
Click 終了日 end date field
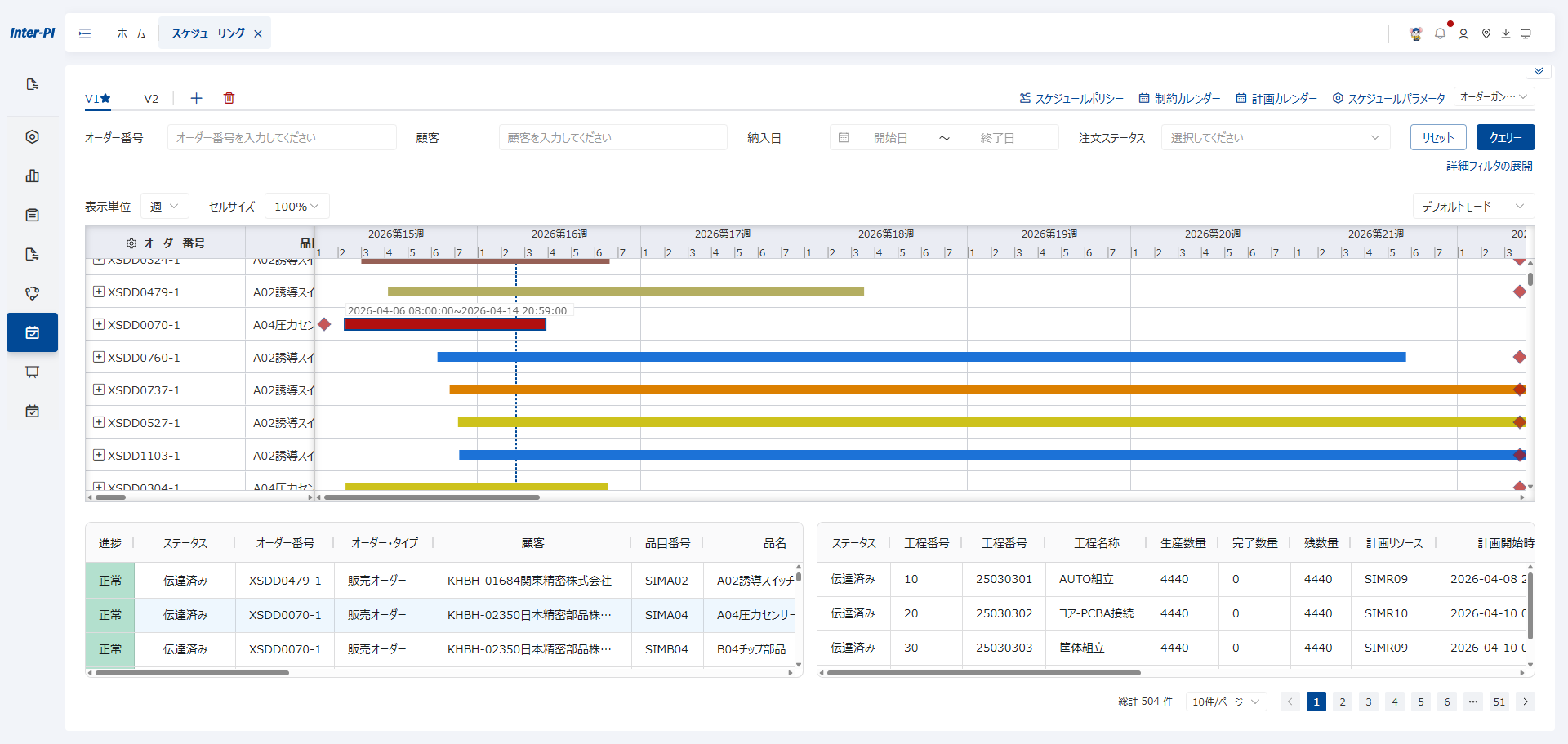(x=998, y=138)
